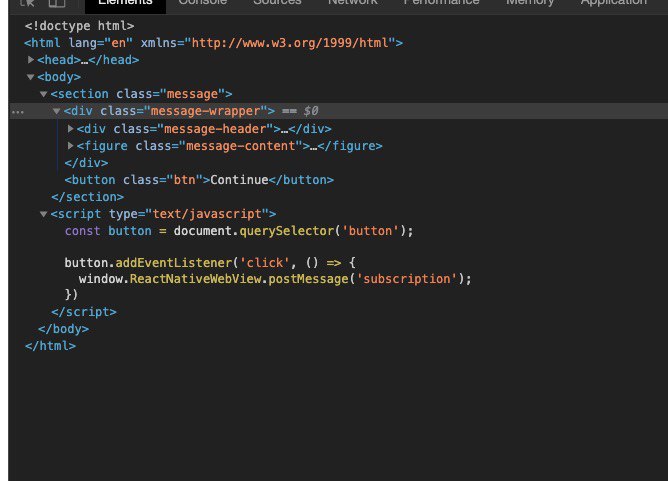Click the closing </html> tag
668x481 pixels.
50,346
